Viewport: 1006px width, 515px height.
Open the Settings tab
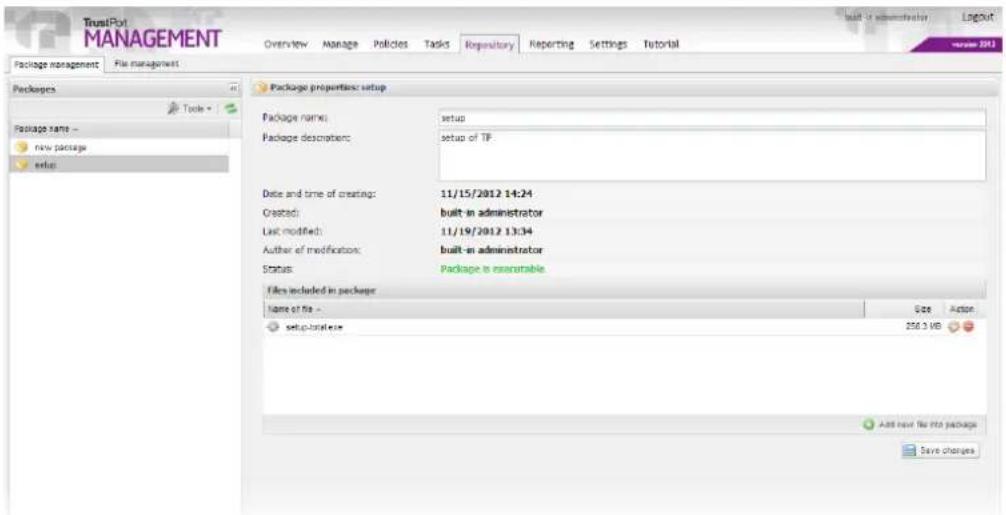[x=608, y=44]
